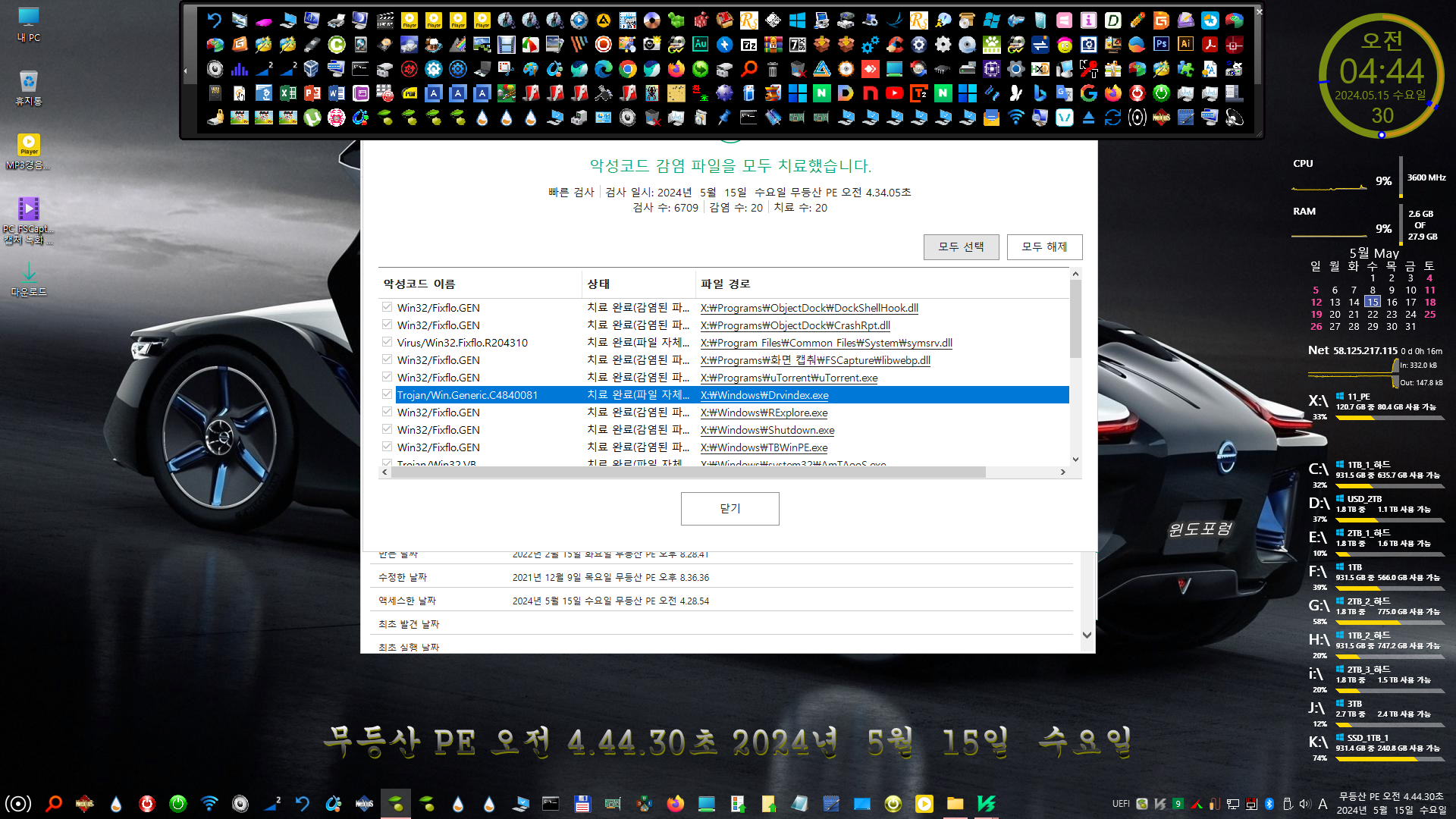Click the vertical scrollbar thumb of list
Viewport: 1456px width, 819px height.
(x=1075, y=318)
